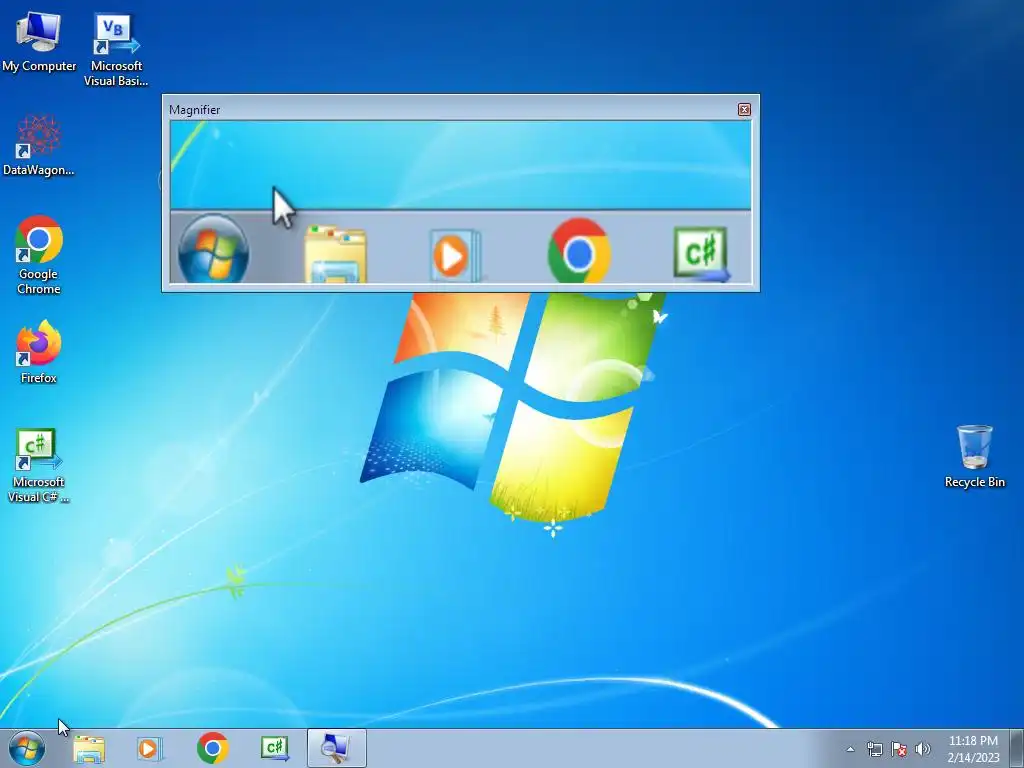
Task: Click magnified Explorer folder in Magnifier
Action: pyautogui.click(x=336, y=253)
